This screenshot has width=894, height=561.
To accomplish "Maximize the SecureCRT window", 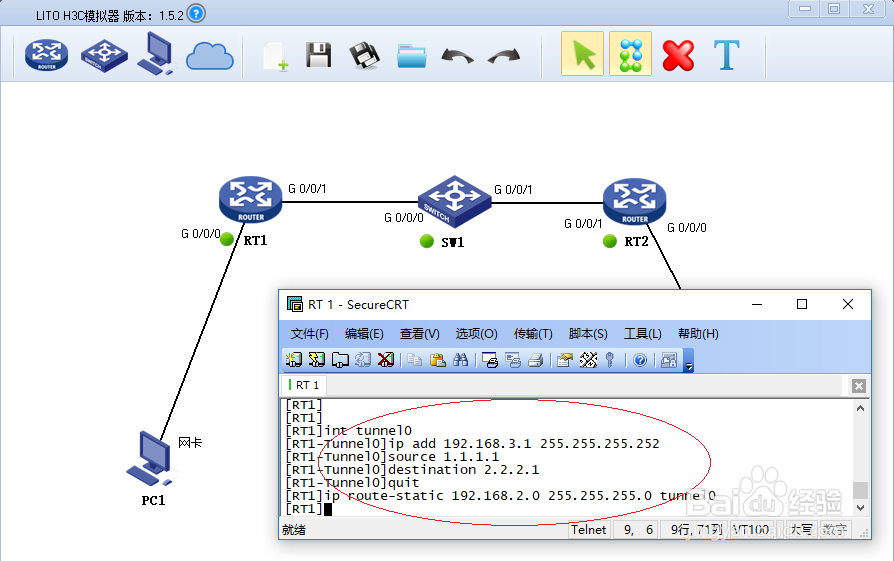I will click(802, 304).
